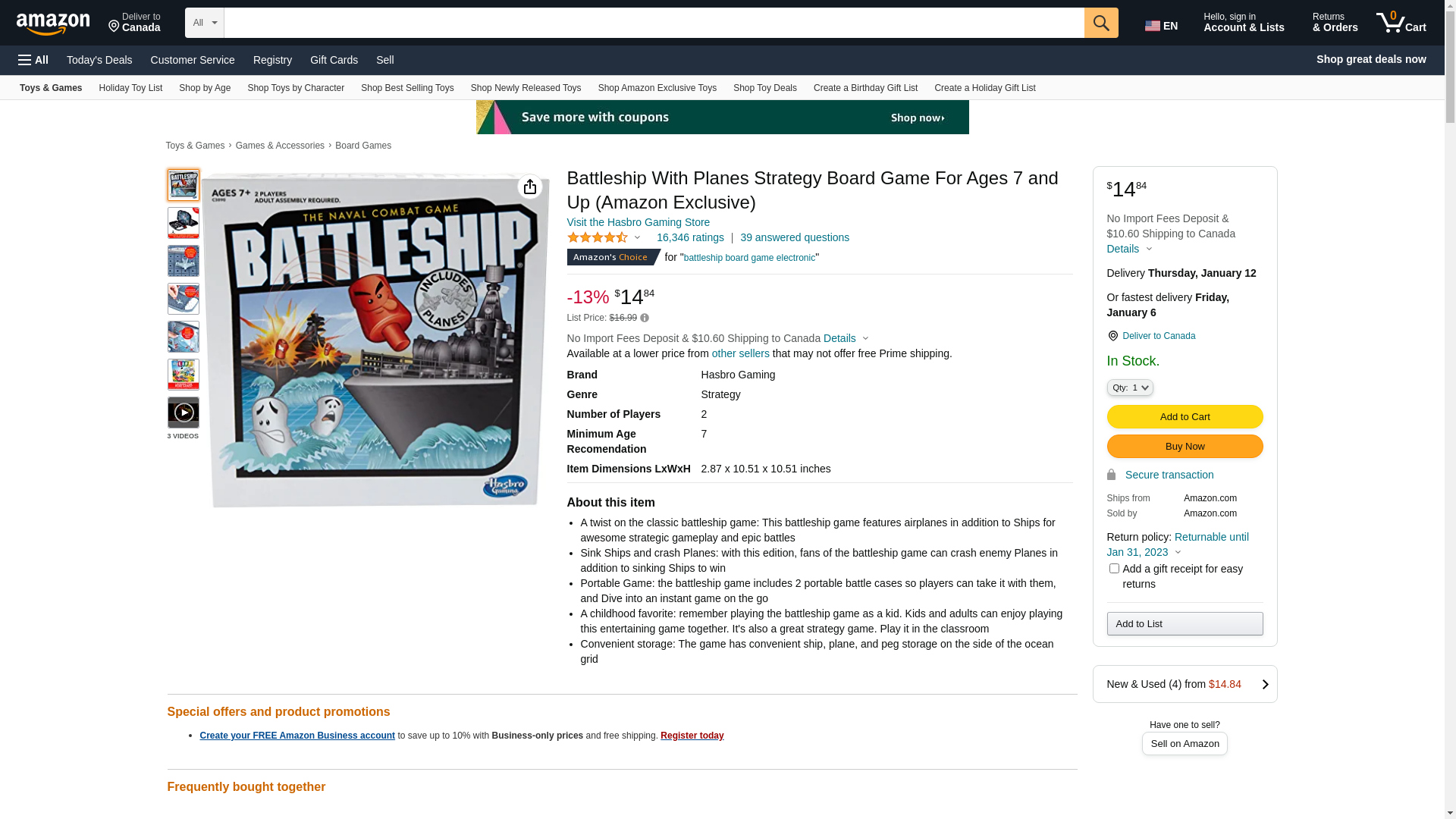Select Shop Best Selling Toys tab
The width and height of the screenshot is (1456, 819).
click(407, 88)
